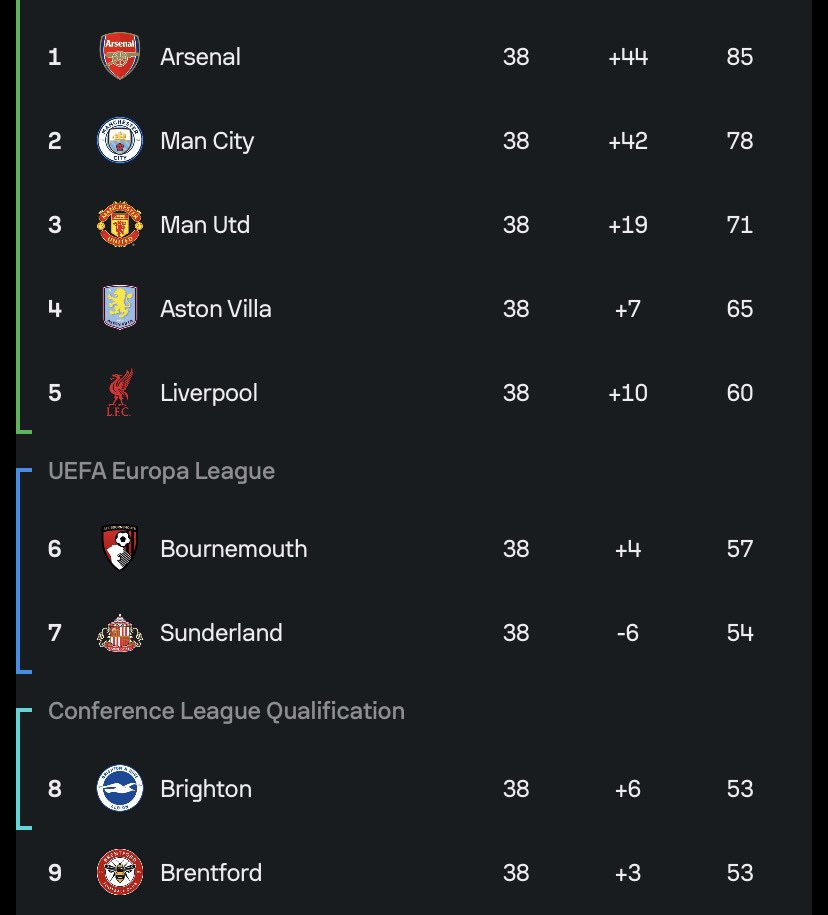This screenshot has height=915, width=828.
Task: Open the Man City badge icon
Action: (120, 140)
